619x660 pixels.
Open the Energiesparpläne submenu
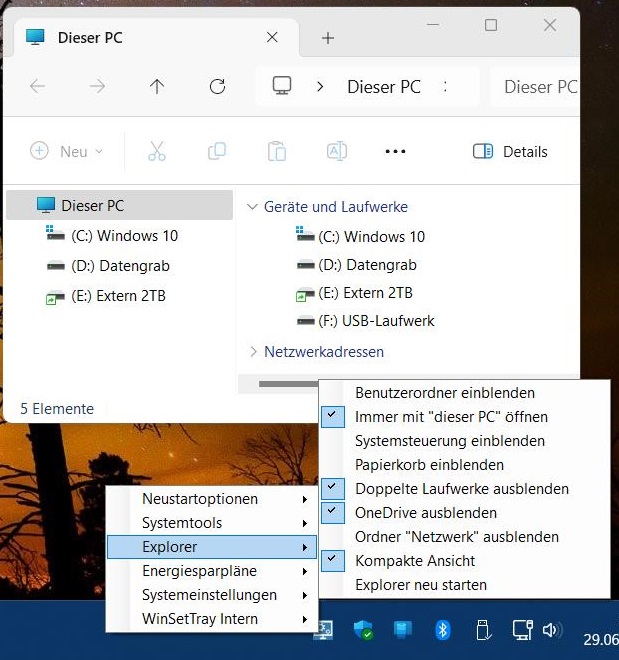point(212,571)
